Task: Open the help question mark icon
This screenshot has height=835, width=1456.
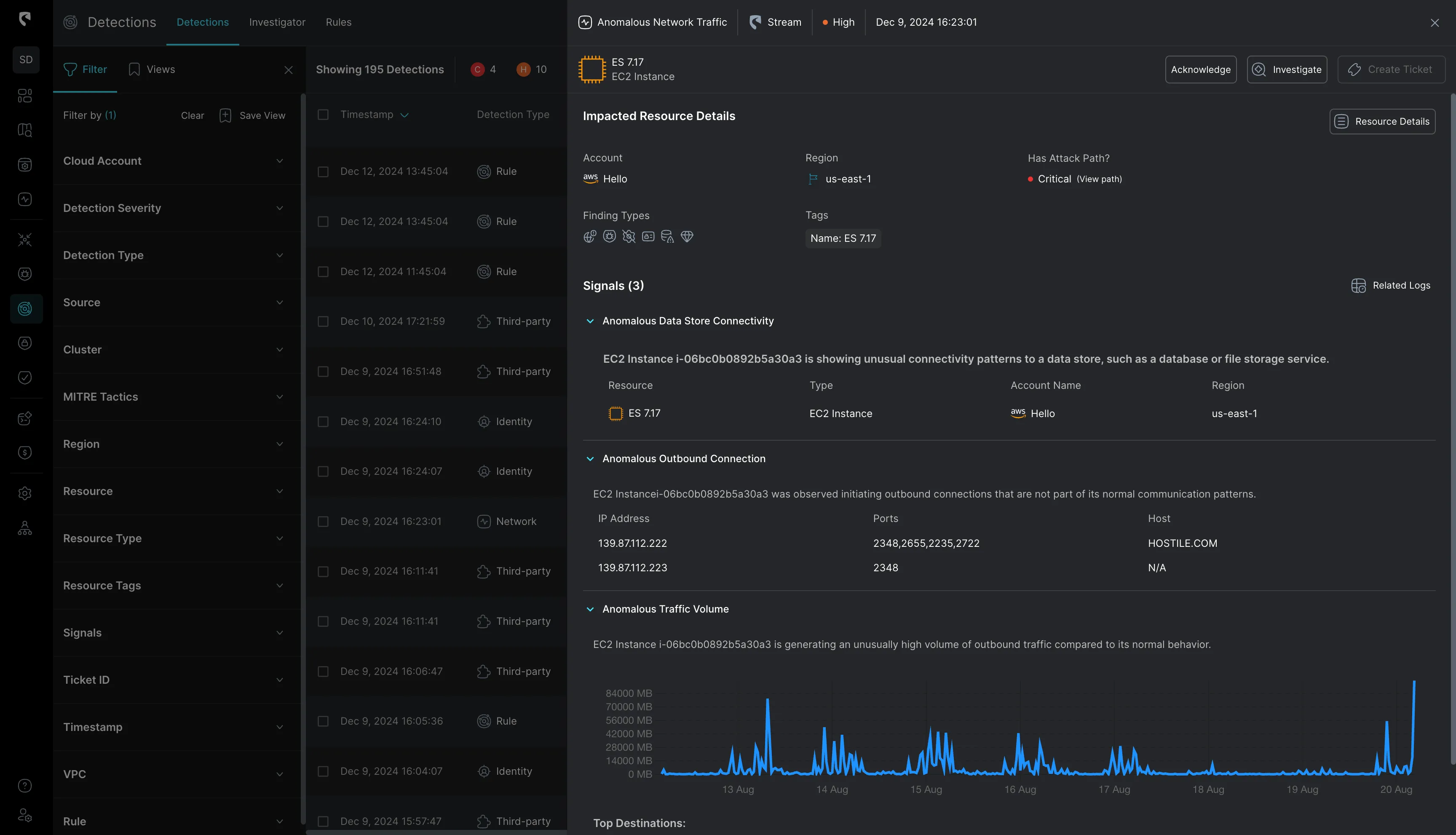Action: tap(25, 786)
